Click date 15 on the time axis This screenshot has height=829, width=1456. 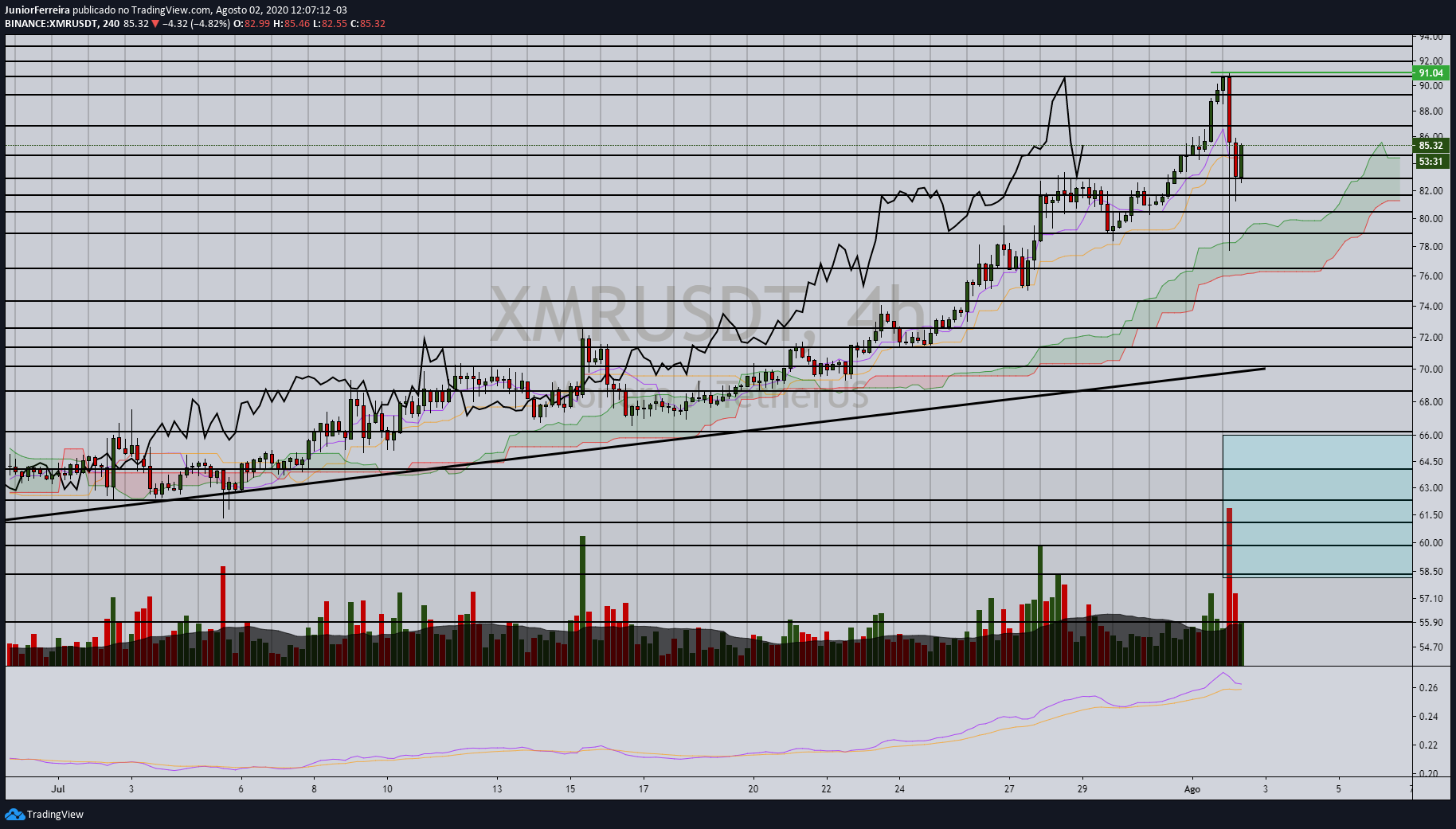570,789
